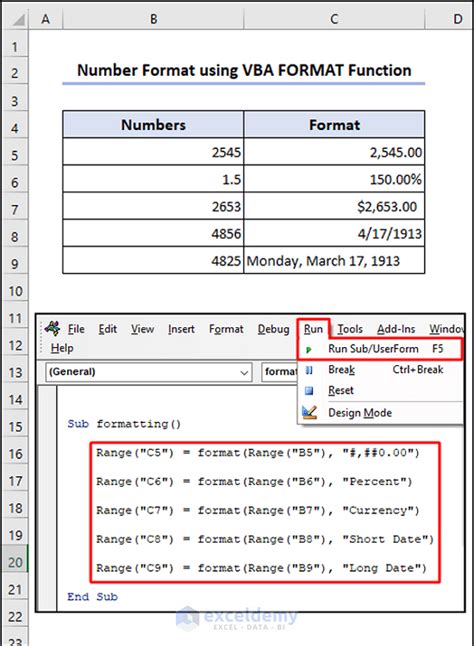This screenshot has width=474, height=646.
Task: Click cell containing 2653
Action: point(153,206)
